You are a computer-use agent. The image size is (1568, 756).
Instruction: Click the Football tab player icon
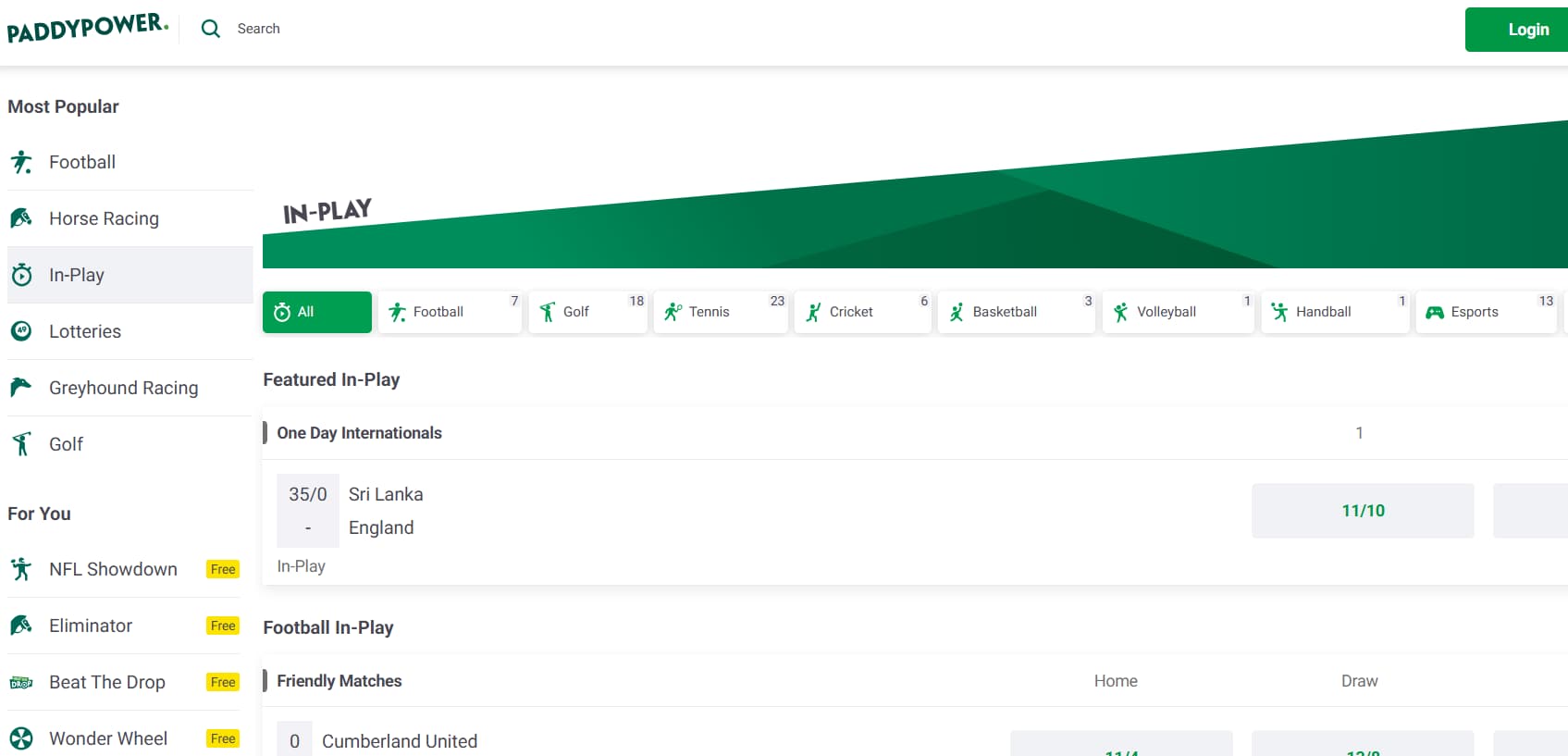coord(398,313)
